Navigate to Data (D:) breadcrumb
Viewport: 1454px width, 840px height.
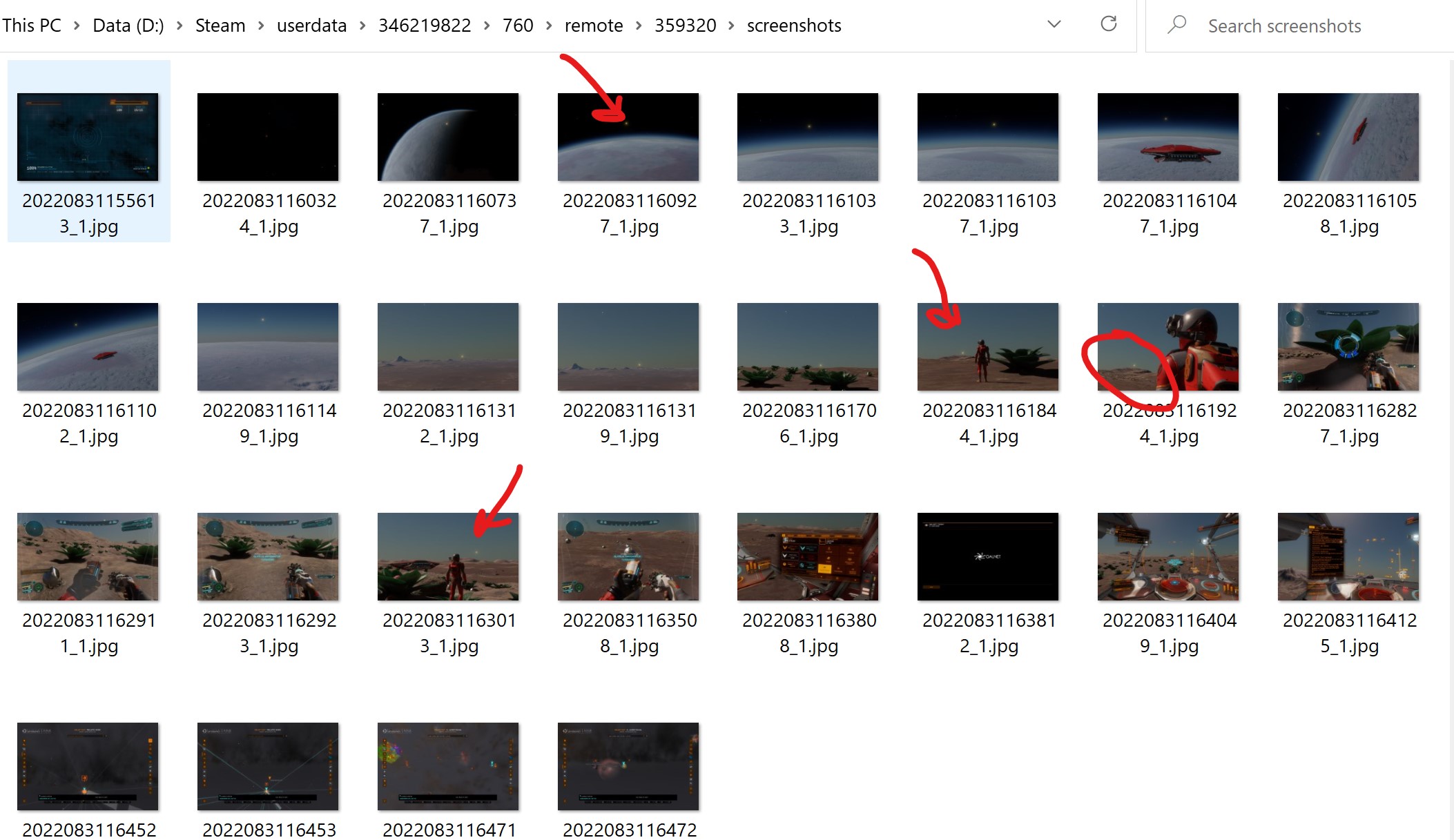click(128, 26)
